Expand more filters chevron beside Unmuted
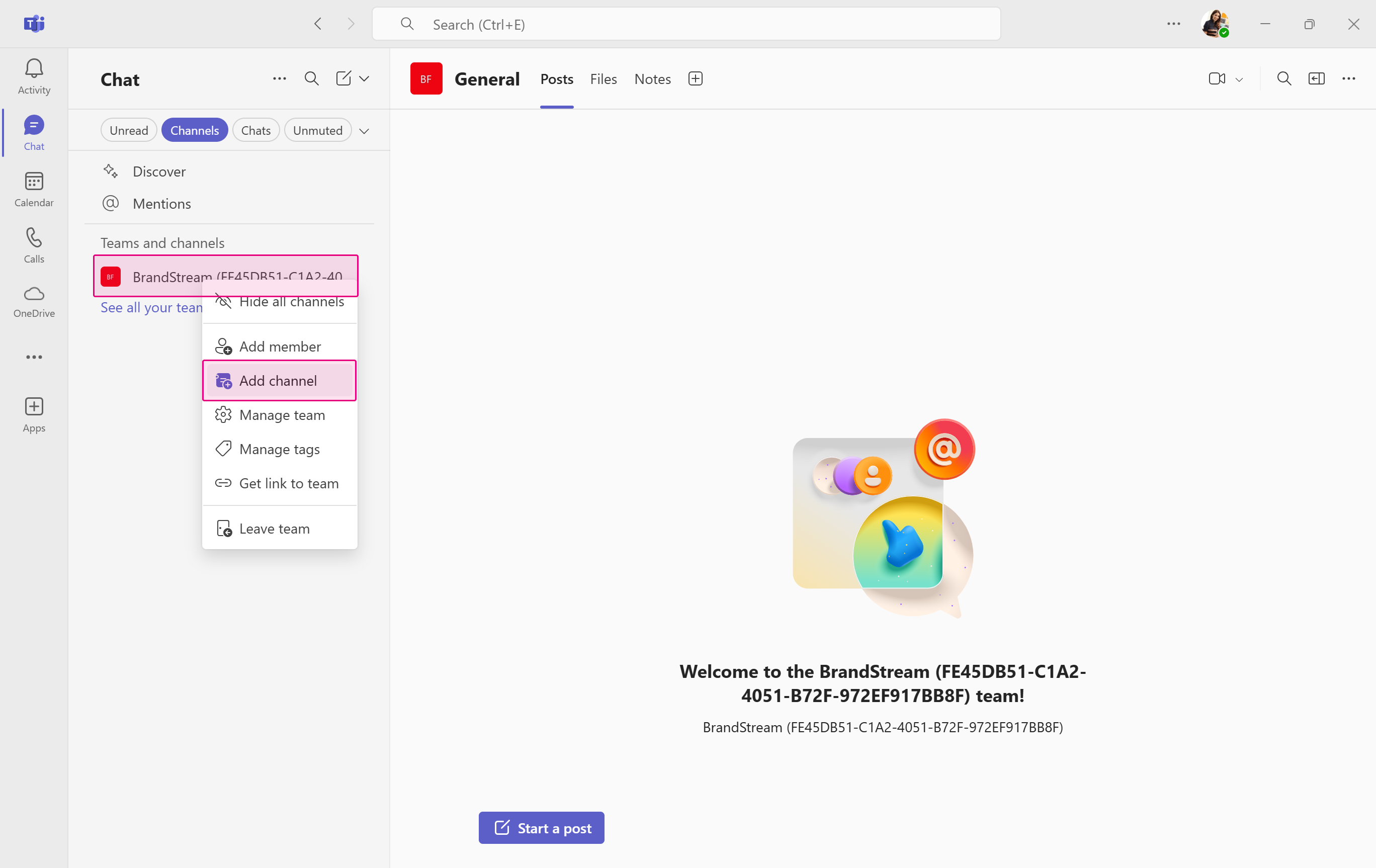Screen dimensions: 1376x868 pos(364,131)
